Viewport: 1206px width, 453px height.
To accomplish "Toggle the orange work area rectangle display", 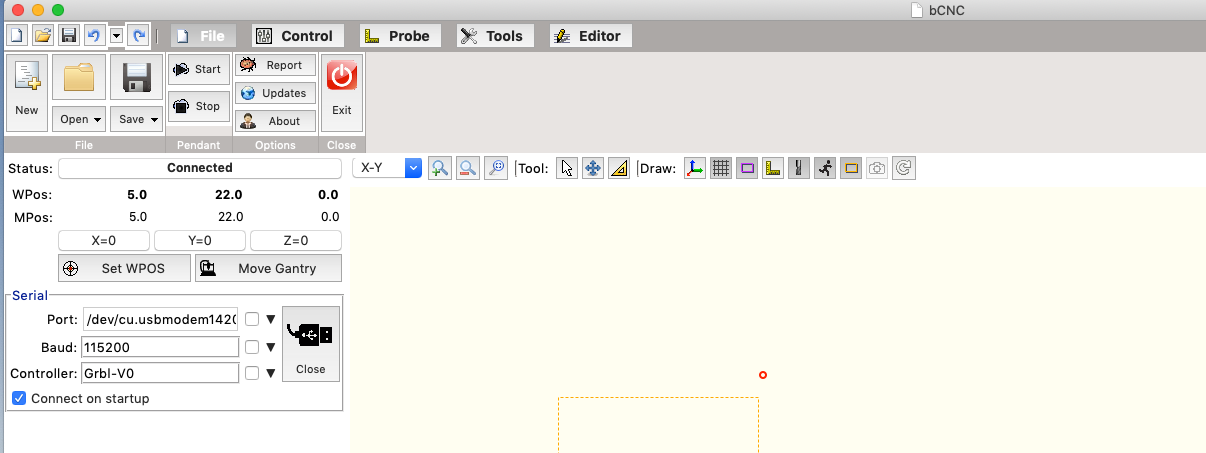I will 851,168.
